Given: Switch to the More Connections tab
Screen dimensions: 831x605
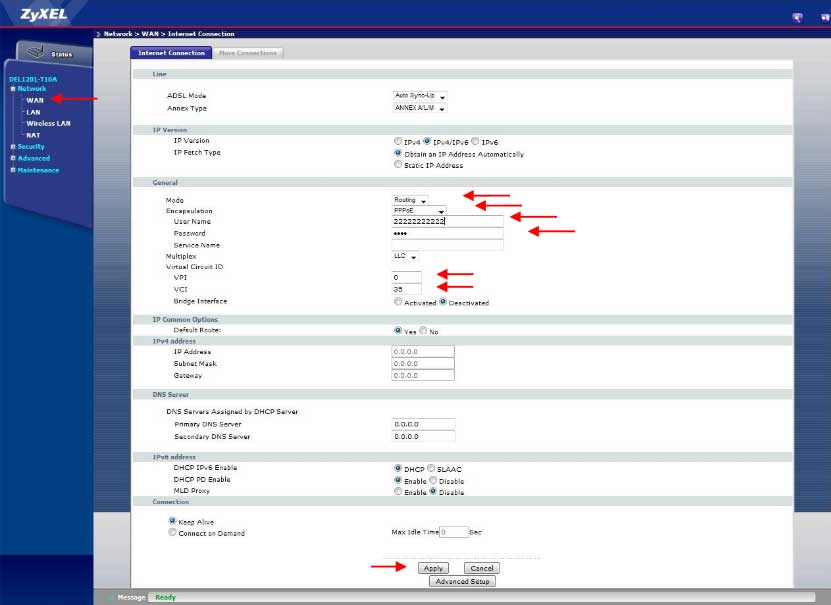Looking at the screenshot, I should point(249,52).
